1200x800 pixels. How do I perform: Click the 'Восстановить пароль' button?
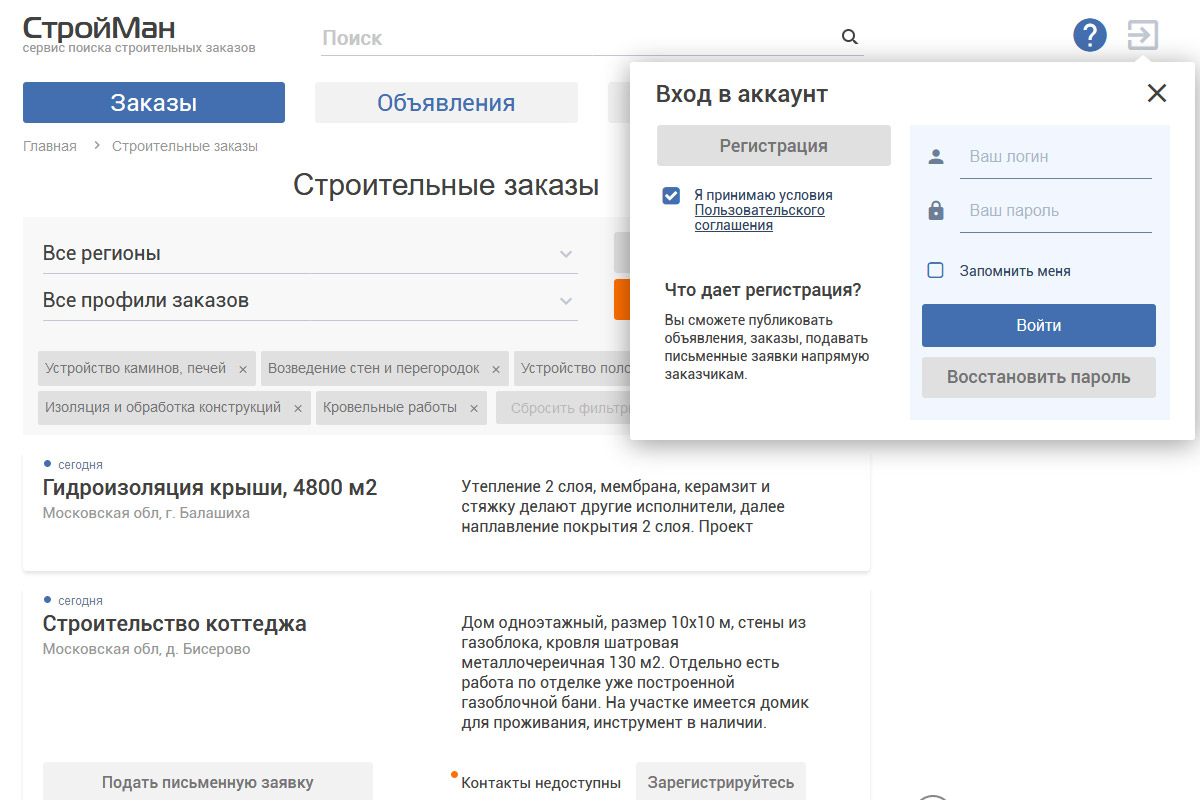click(1038, 378)
